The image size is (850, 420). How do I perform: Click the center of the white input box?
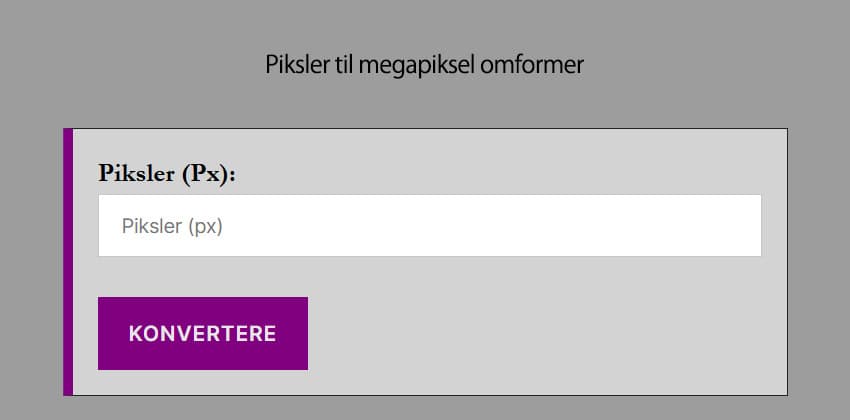click(430, 226)
